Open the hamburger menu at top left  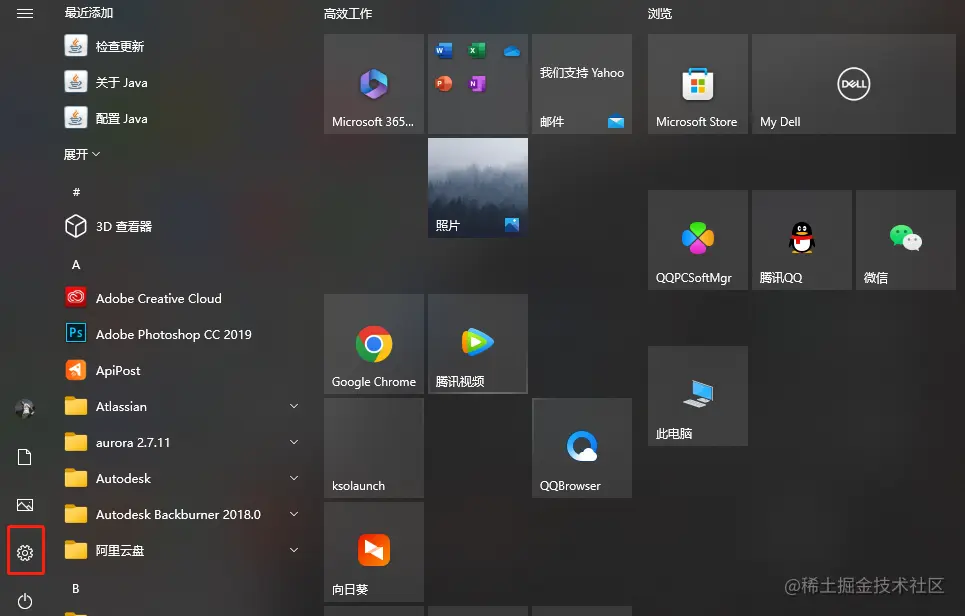pos(25,13)
